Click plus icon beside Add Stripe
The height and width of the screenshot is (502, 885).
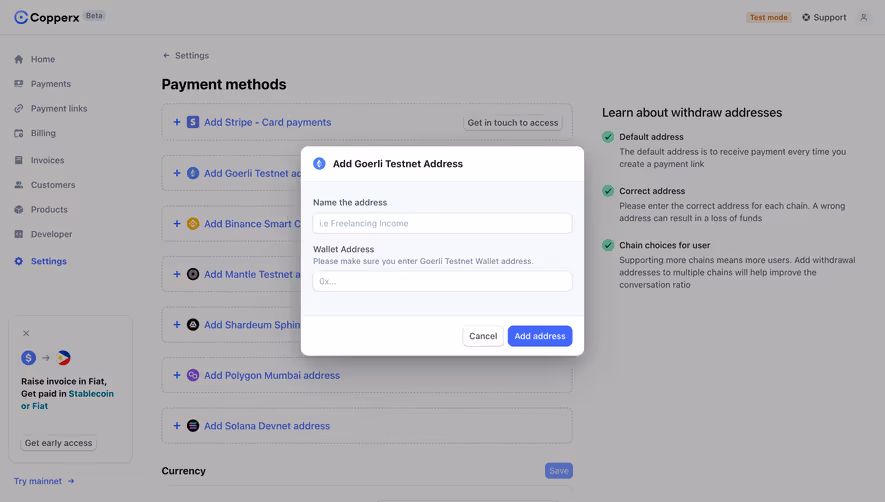tap(177, 122)
